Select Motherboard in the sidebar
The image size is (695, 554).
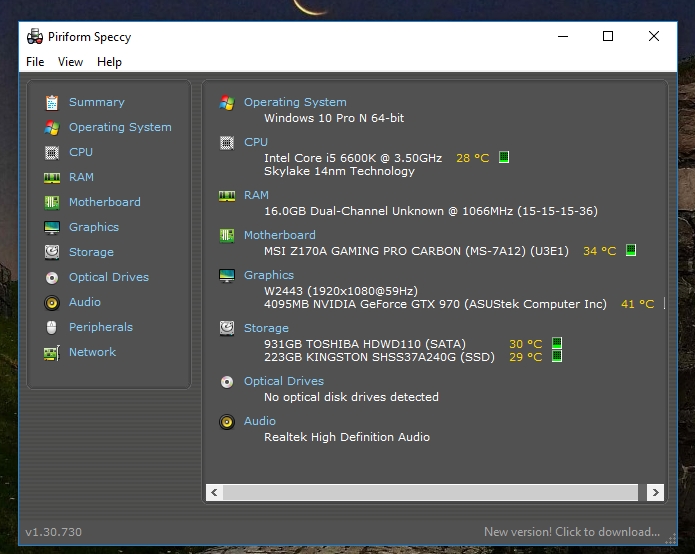pyautogui.click(x=105, y=203)
